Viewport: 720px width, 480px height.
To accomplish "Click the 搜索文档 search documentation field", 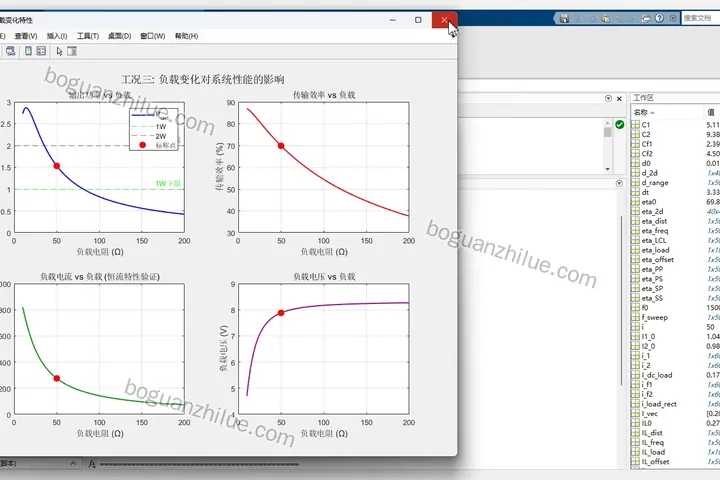I will point(701,18).
